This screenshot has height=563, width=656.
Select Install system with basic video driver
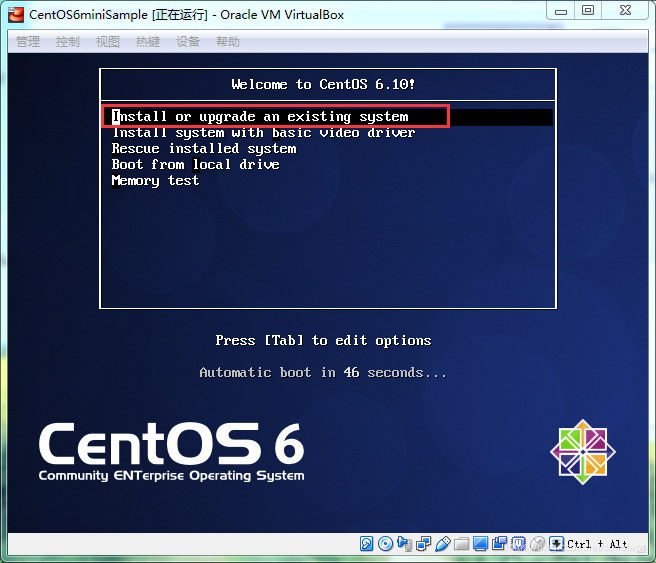pyautogui.click(x=264, y=133)
